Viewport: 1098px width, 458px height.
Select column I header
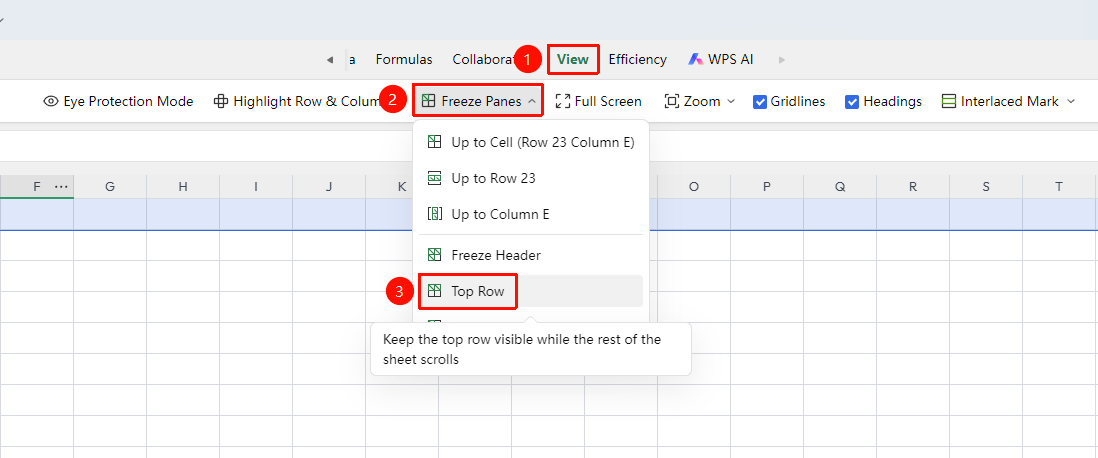(256, 187)
